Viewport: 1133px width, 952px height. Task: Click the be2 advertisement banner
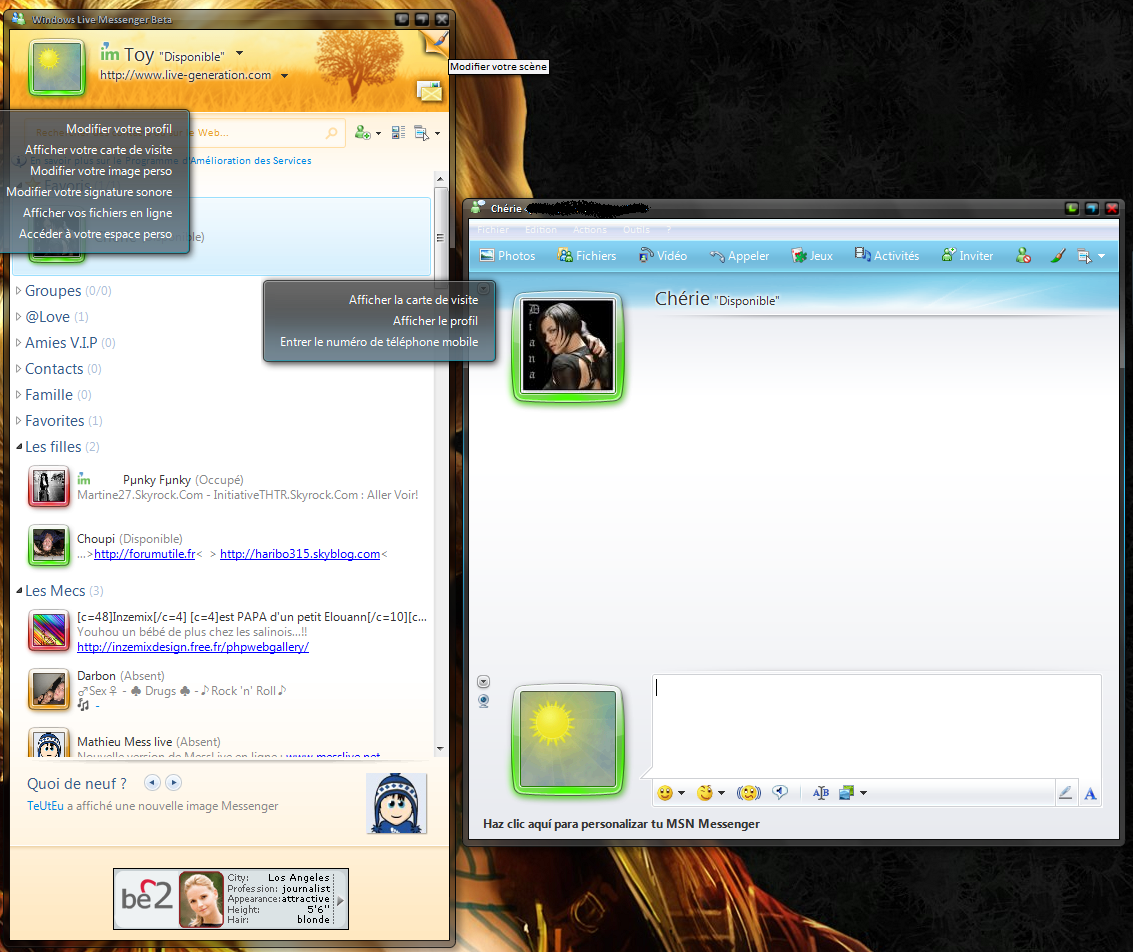[231, 899]
